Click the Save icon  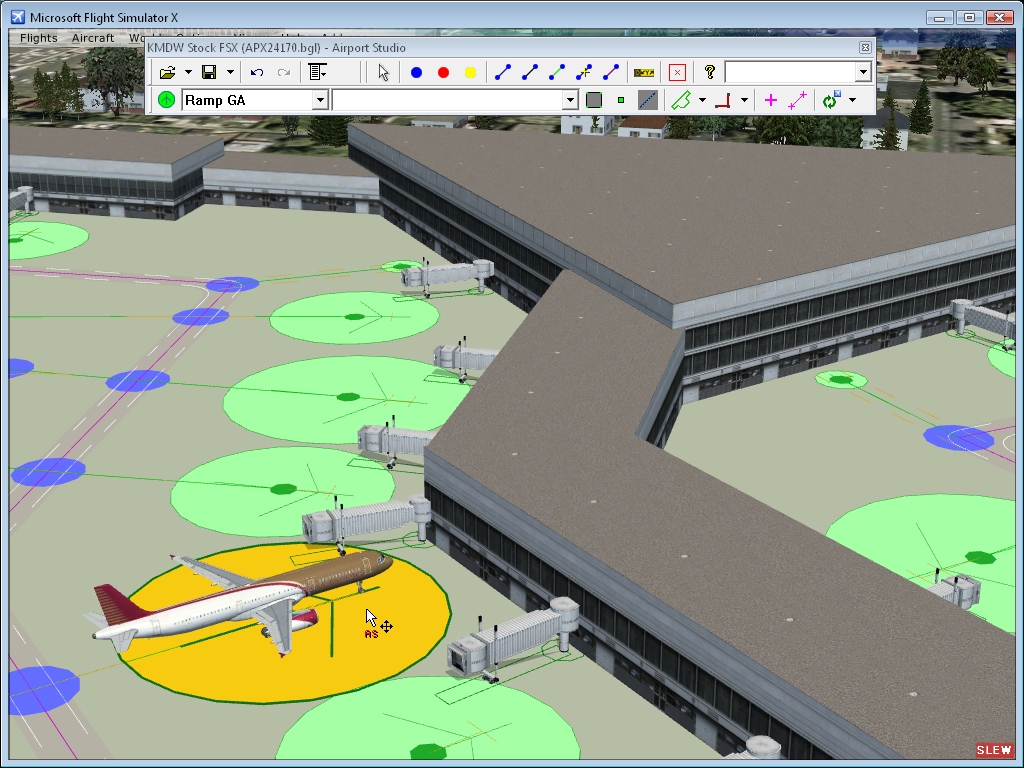(x=211, y=72)
